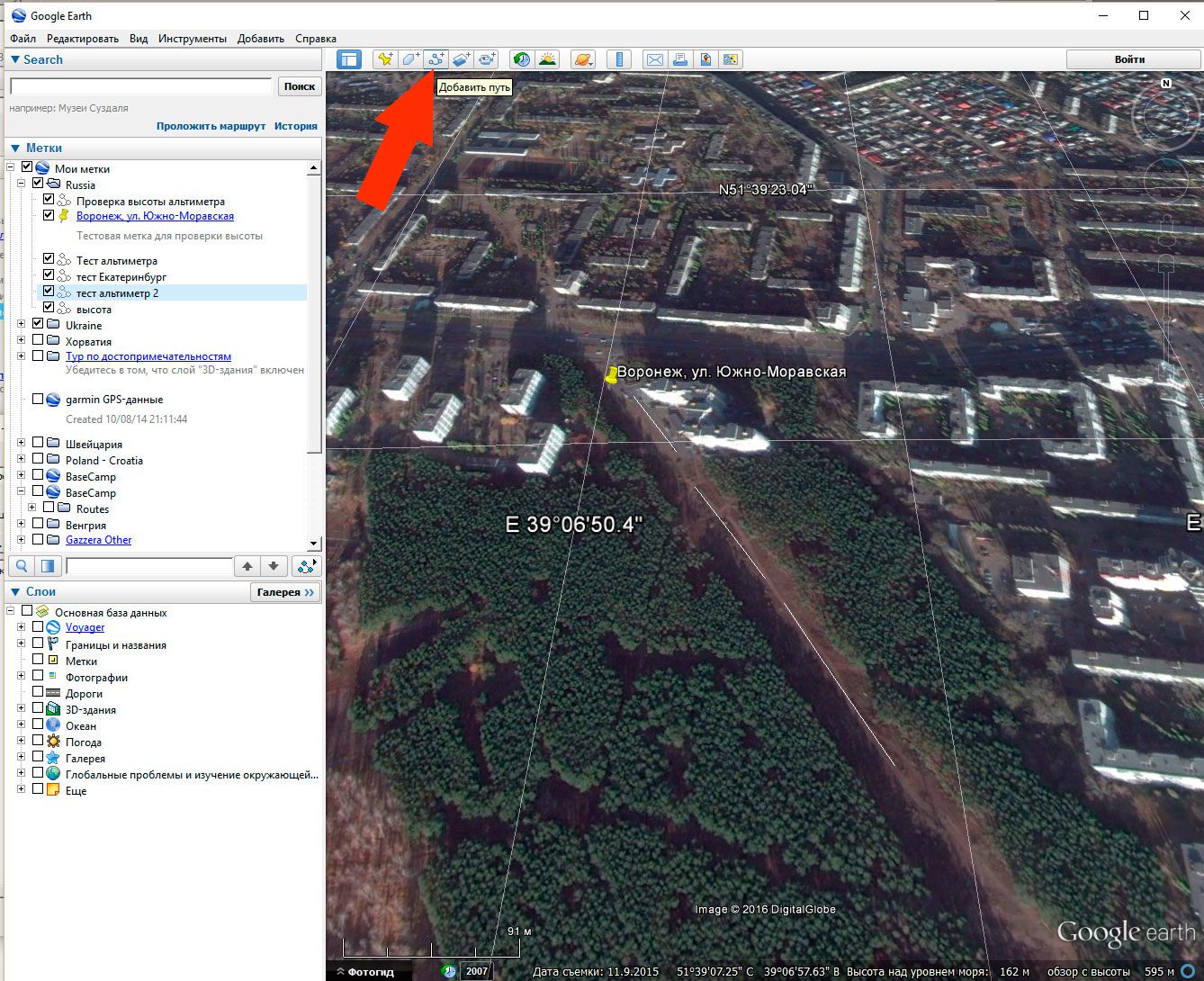Open View in Google Maps icon

tap(731, 59)
